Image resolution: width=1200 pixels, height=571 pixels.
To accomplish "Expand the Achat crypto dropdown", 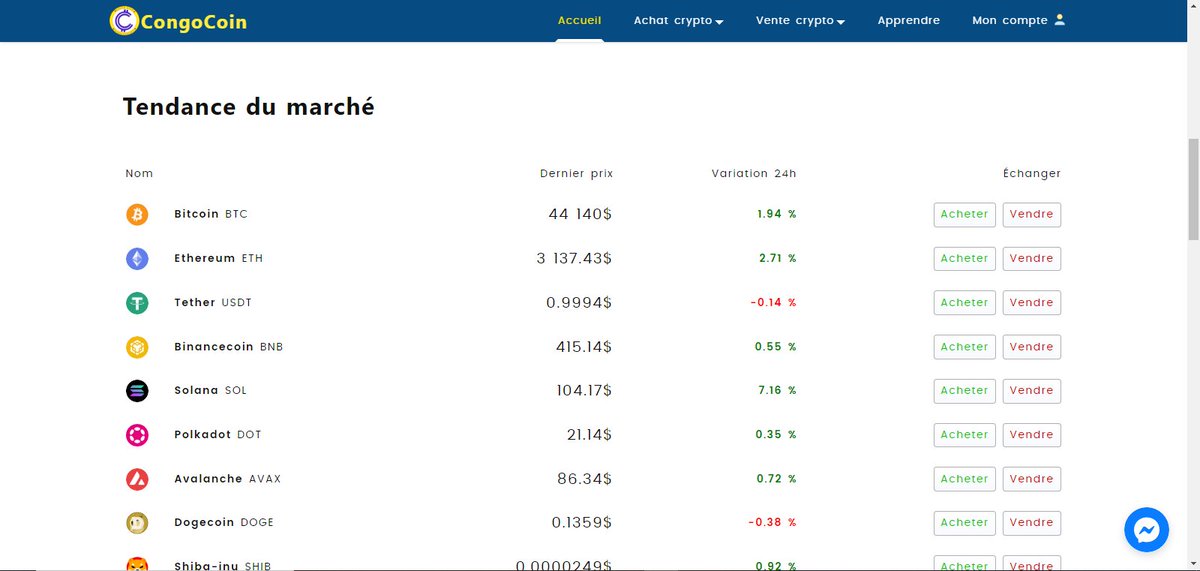I will tap(678, 20).
